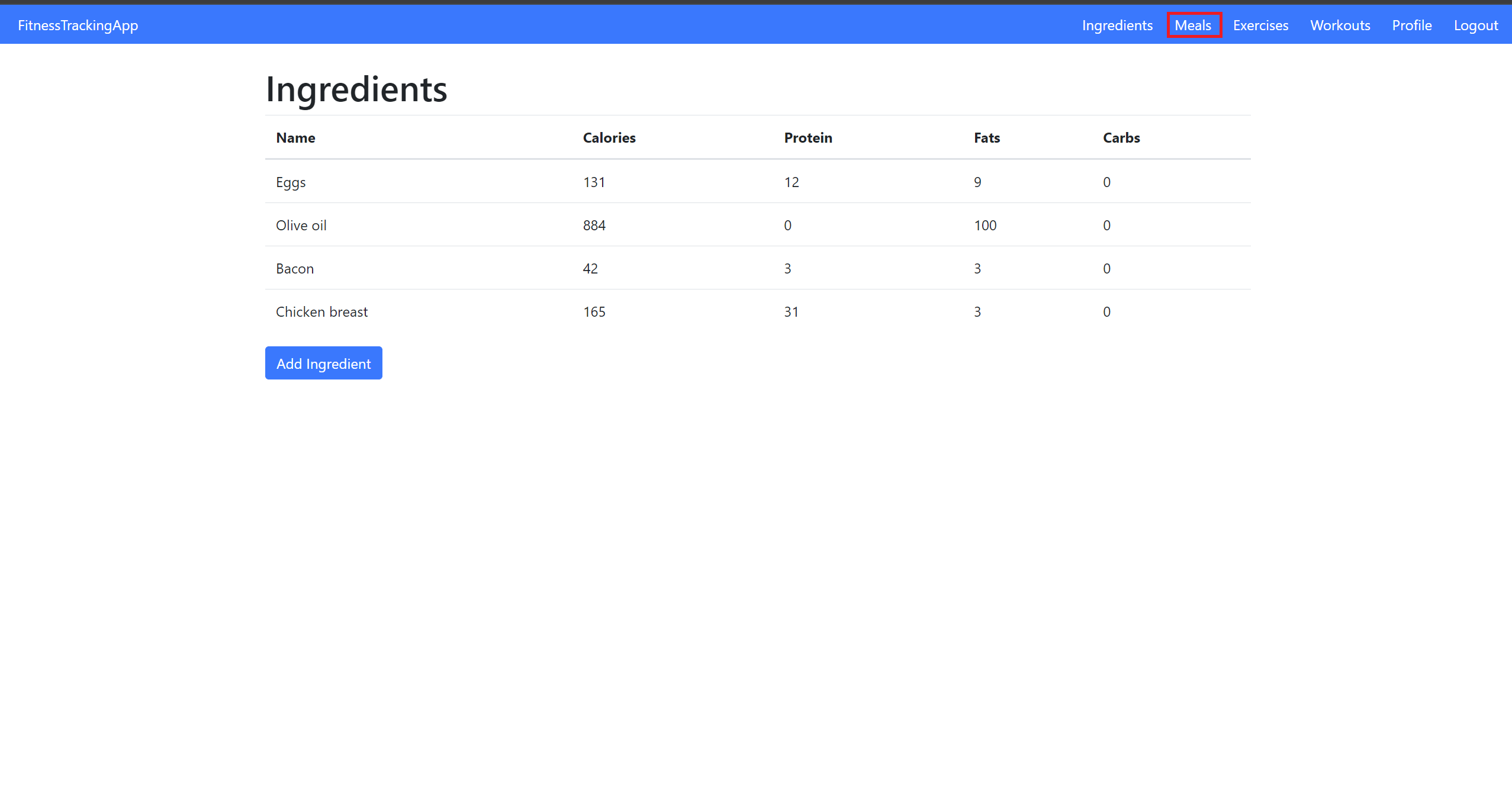Click Chicken breast's 31 protein value

click(791, 312)
